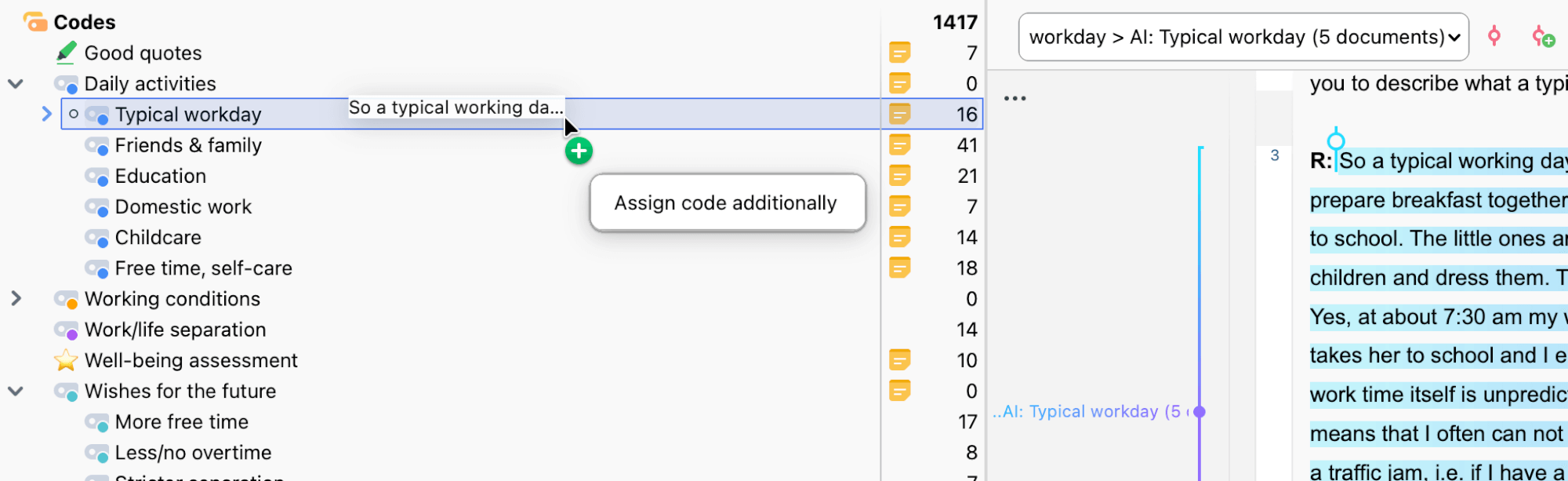The width and height of the screenshot is (1568, 481).
Task: Open memo icon for Friends & family
Action: click(900, 145)
